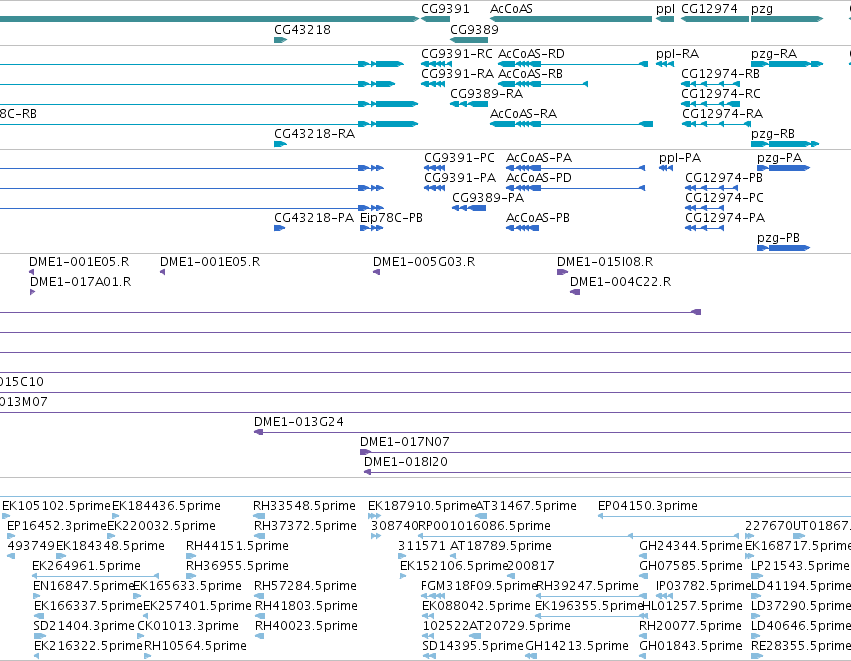Click EST EK105102.5prime
Image resolution: width=851 pixels, height=661 pixels.
6,516
